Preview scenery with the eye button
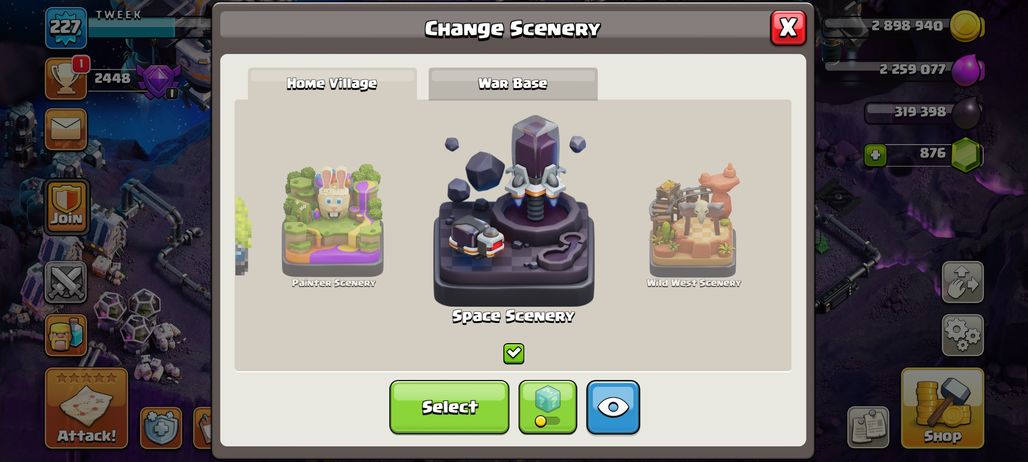The width and height of the screenshot is (1028, 462). [613, 407]
